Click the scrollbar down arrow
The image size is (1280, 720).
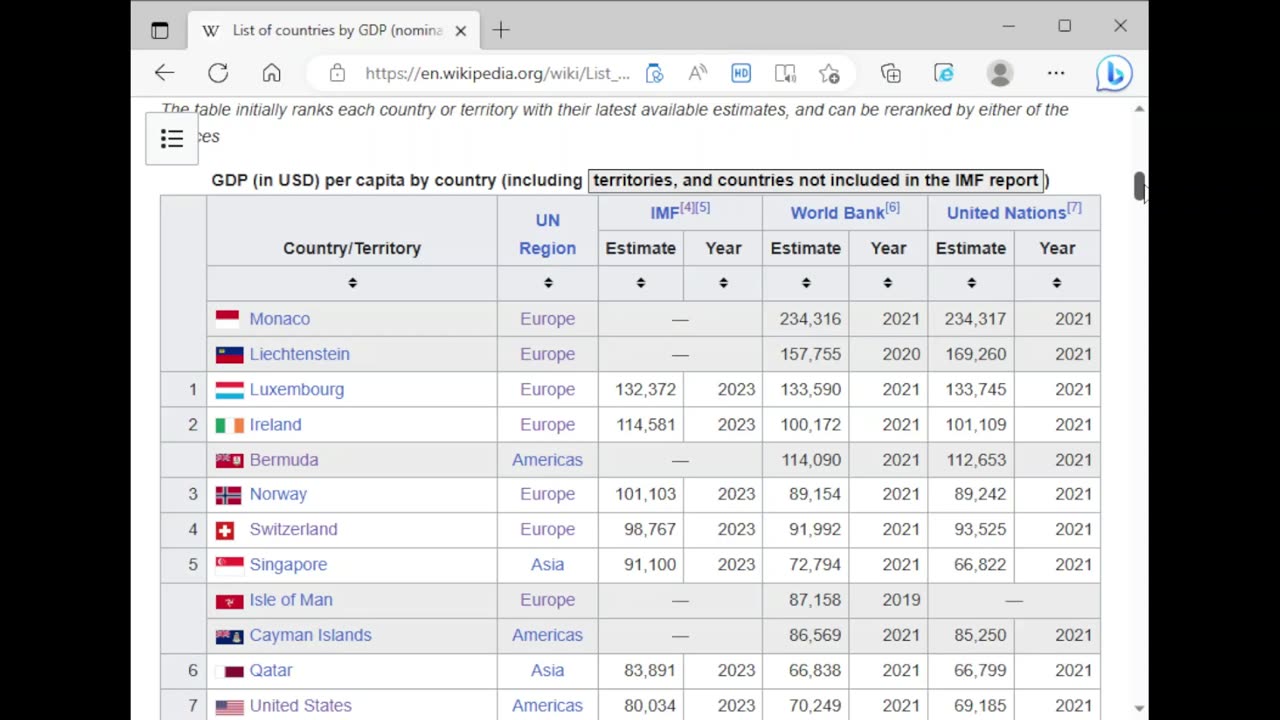tap(1139, 708)
